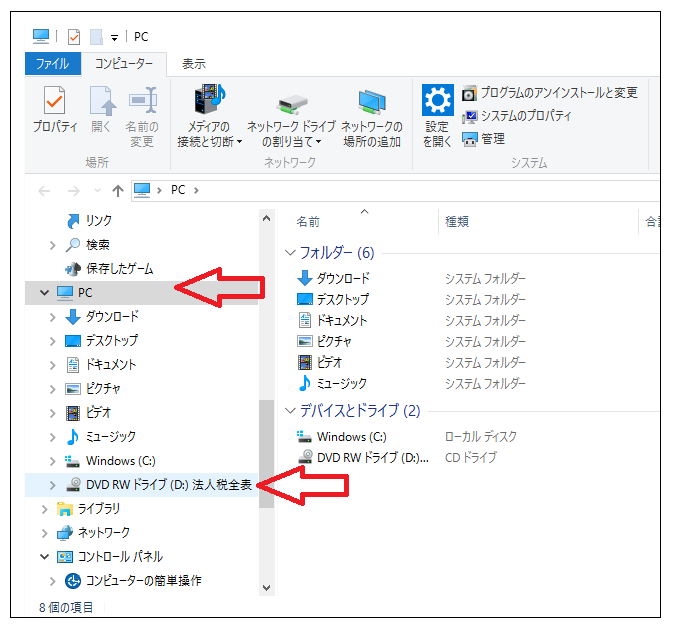This screenshot has height=629, width=675.
Task: Collapse the デバイスとドライブ group
Action: tap(291, 411)
